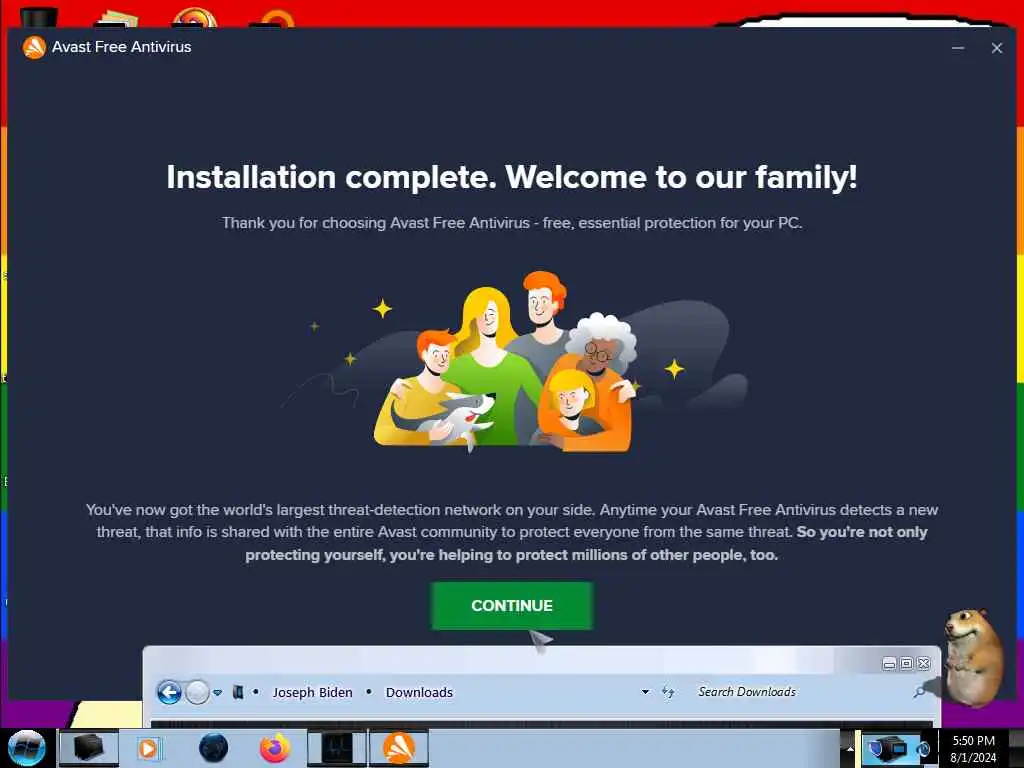Launch the media player from taskbar
Viewport: 1024px width, 768px height.
click(148, 748)
